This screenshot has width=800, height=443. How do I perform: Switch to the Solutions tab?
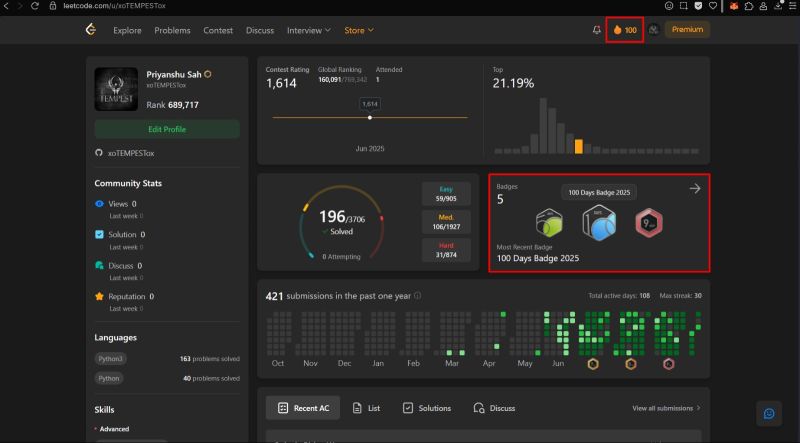(427, 408)
